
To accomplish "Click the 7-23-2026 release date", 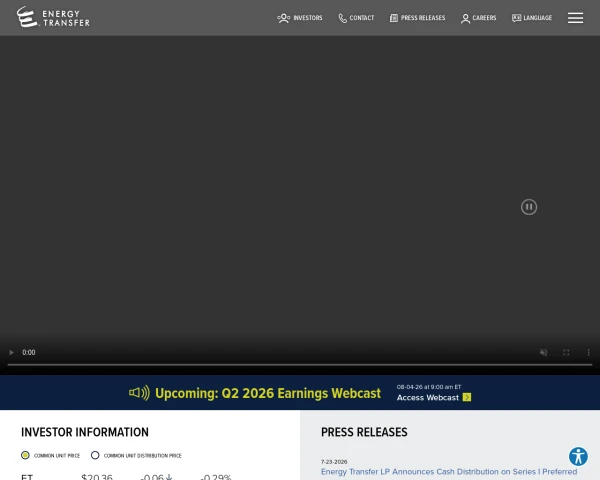I will click(x=334, y=462).
